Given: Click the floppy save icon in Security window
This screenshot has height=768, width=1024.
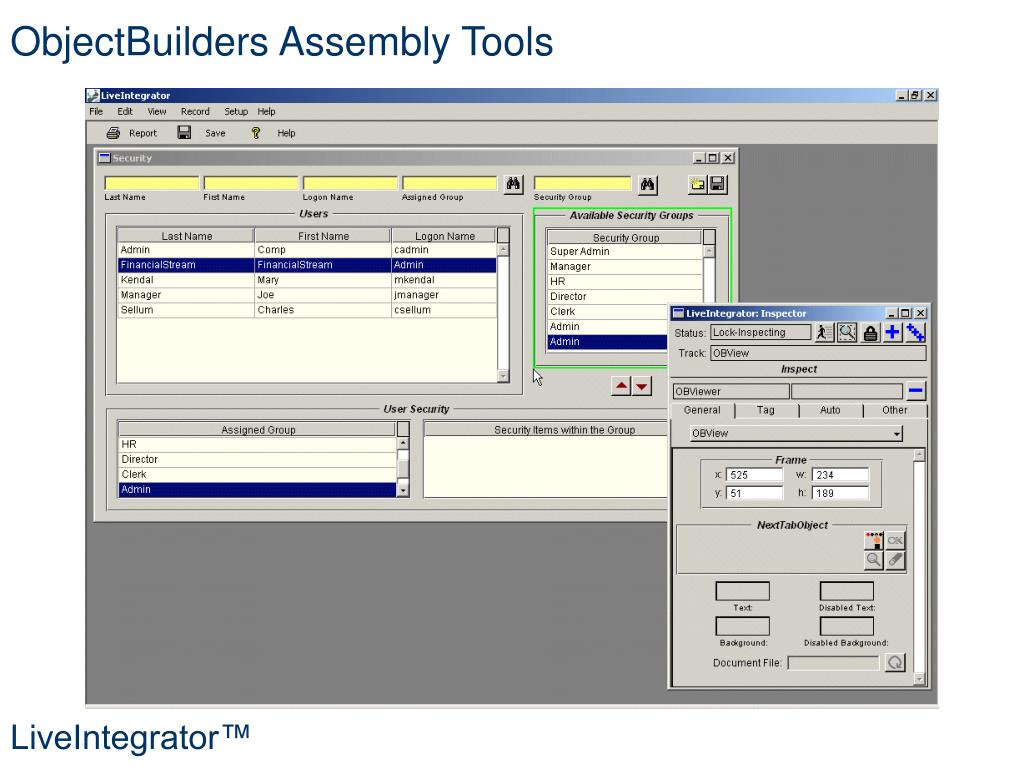Looking at the screenshot, I should (x=718, y=184).
